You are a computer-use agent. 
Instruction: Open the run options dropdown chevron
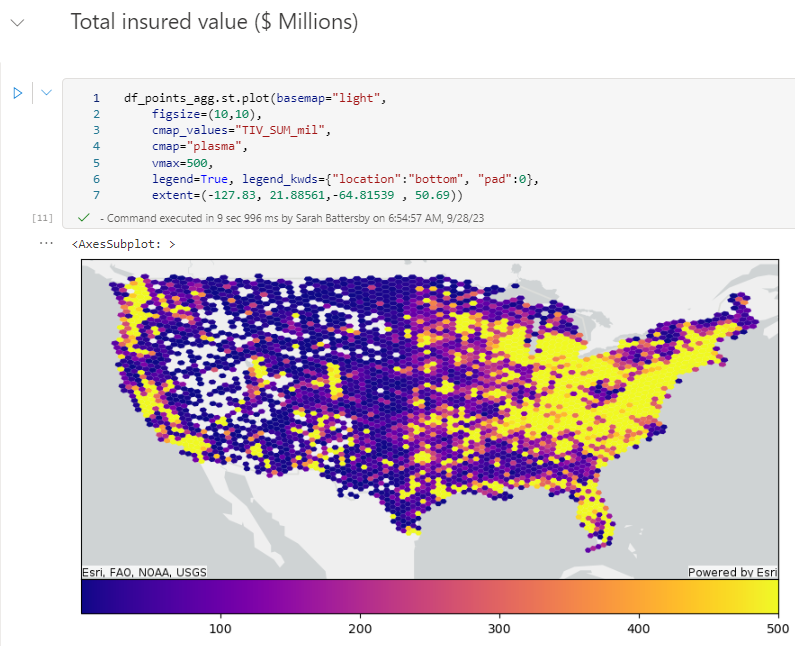point(46,93)
